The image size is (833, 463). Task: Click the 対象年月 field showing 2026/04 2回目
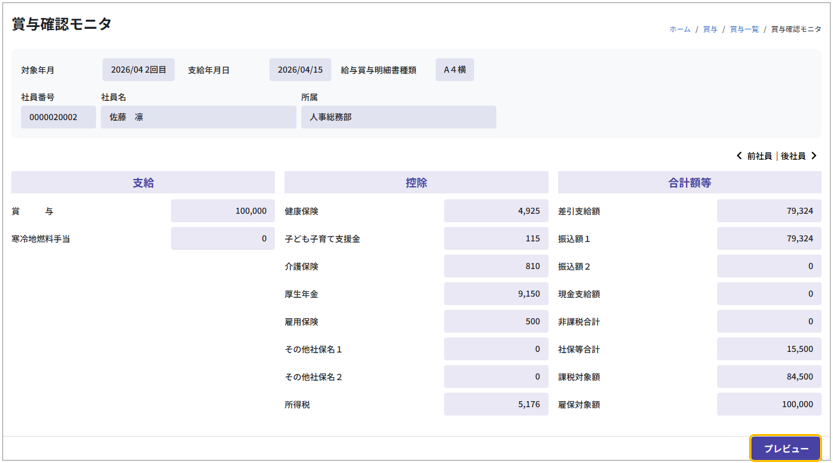pyautogui.click(x=138, y=70)
